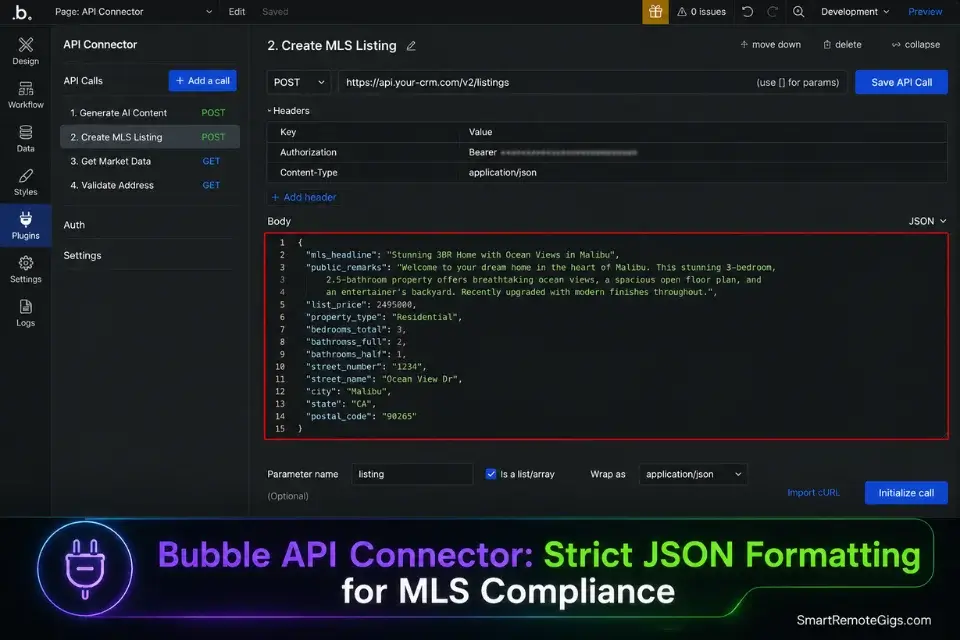This screenshot has height=640, width=960.
Task: Select the 1. Generate AI Content call
Action: tap(150, 113)
